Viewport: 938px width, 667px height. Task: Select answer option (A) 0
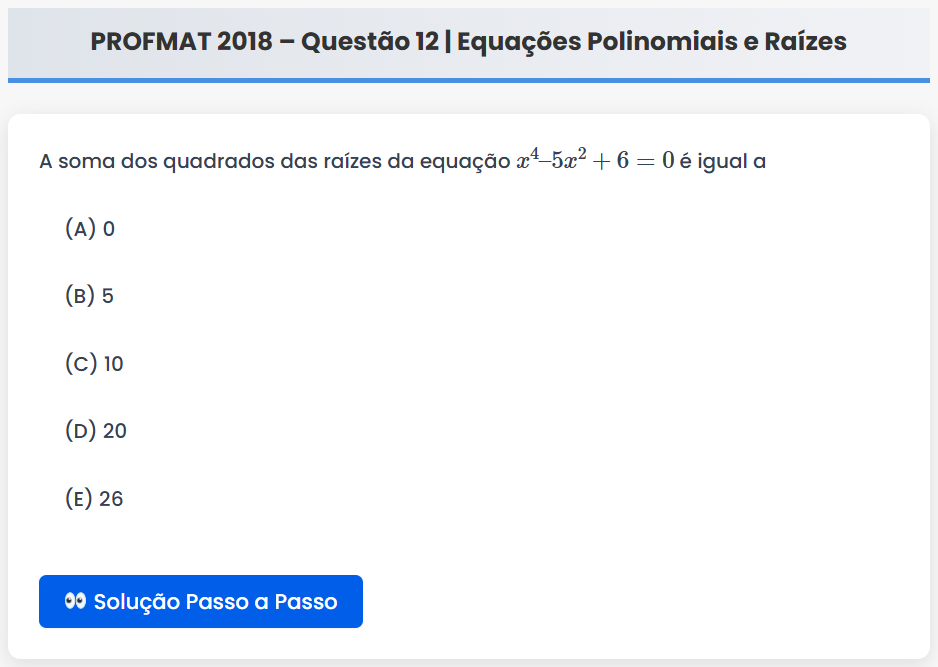point(90,229)
